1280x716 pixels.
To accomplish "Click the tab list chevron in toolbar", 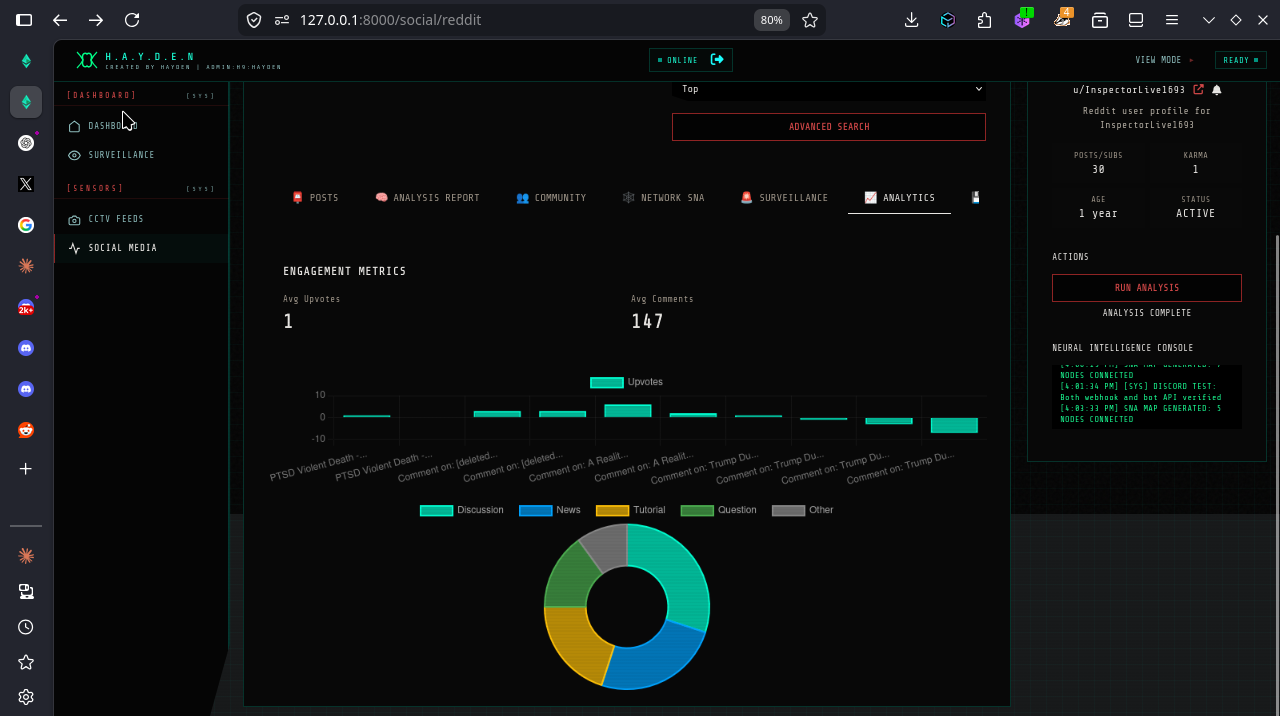I will coord(1209,20).
